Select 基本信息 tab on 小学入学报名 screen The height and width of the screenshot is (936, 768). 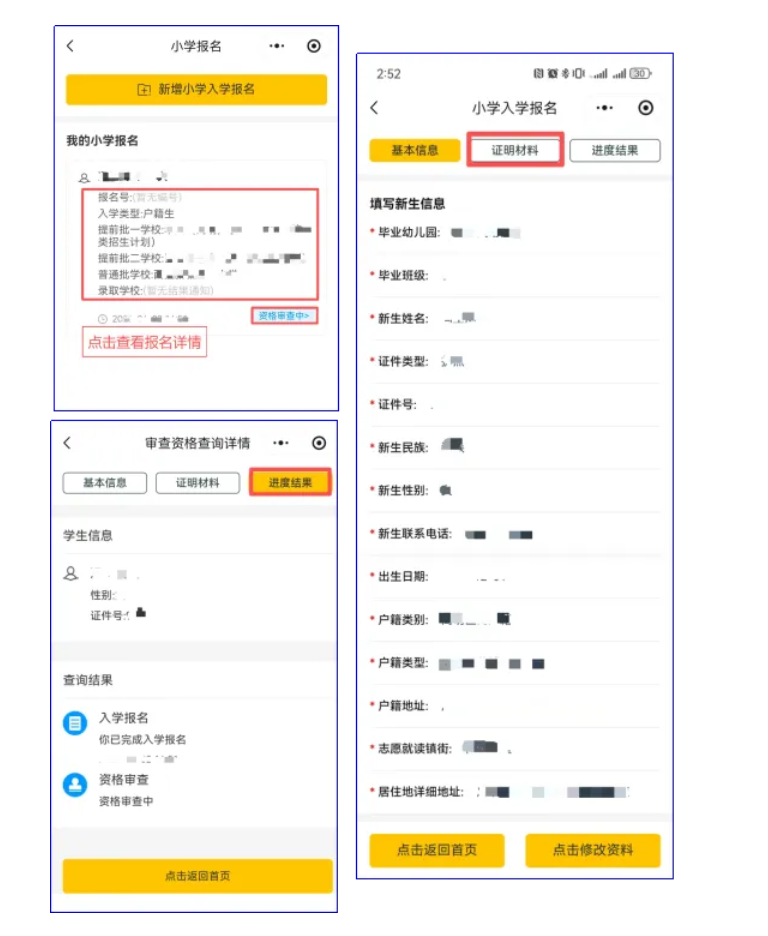click(414, 151)
